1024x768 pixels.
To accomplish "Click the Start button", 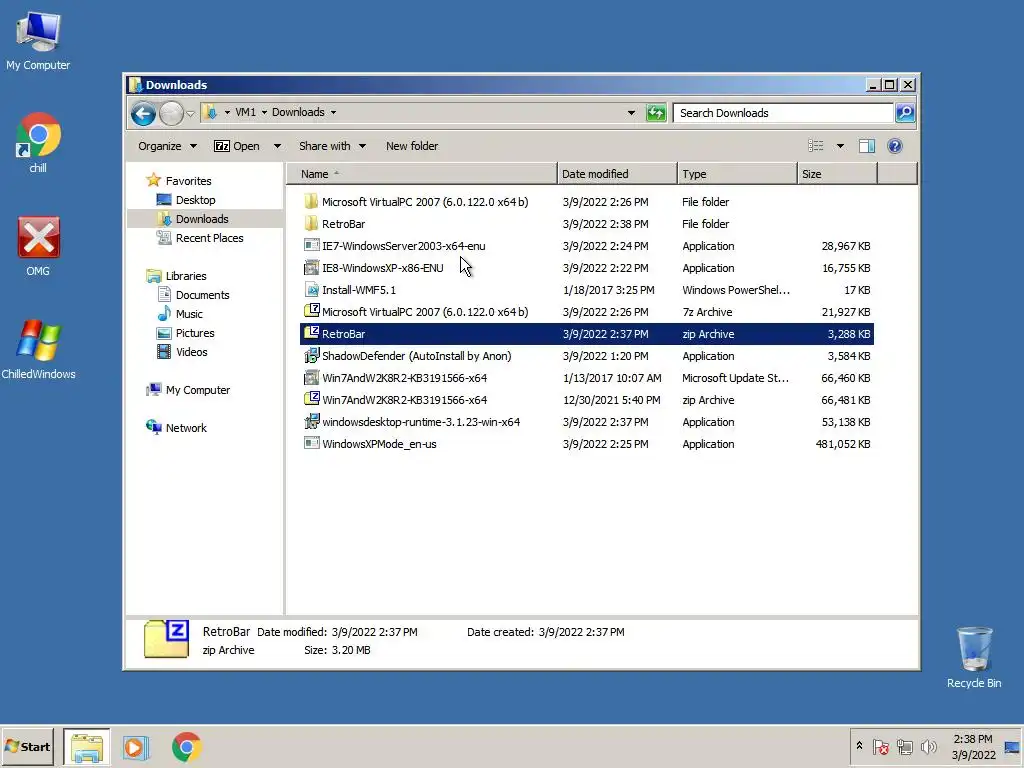I will (x=27, y=747).
